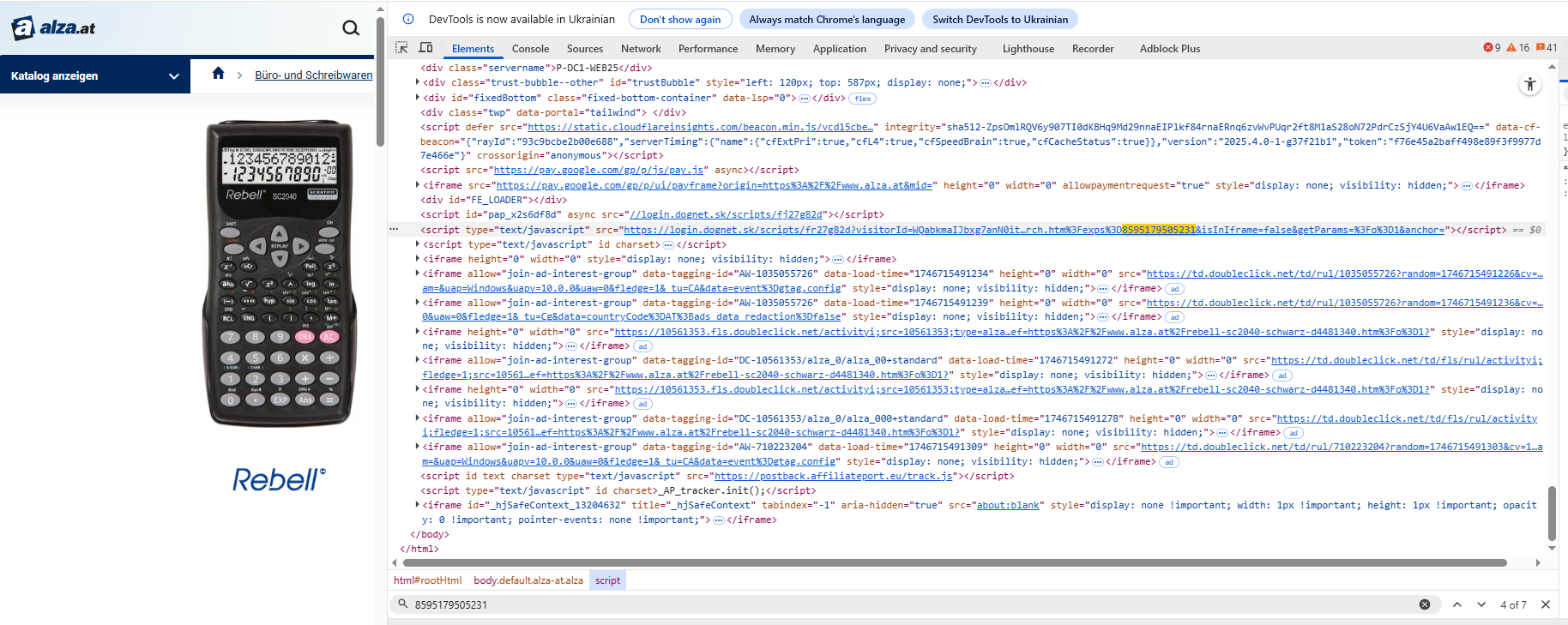Click the ad badge on iframe 1746715491239
Viewport: 1568px width, 625px height.
coord(1175,317)
